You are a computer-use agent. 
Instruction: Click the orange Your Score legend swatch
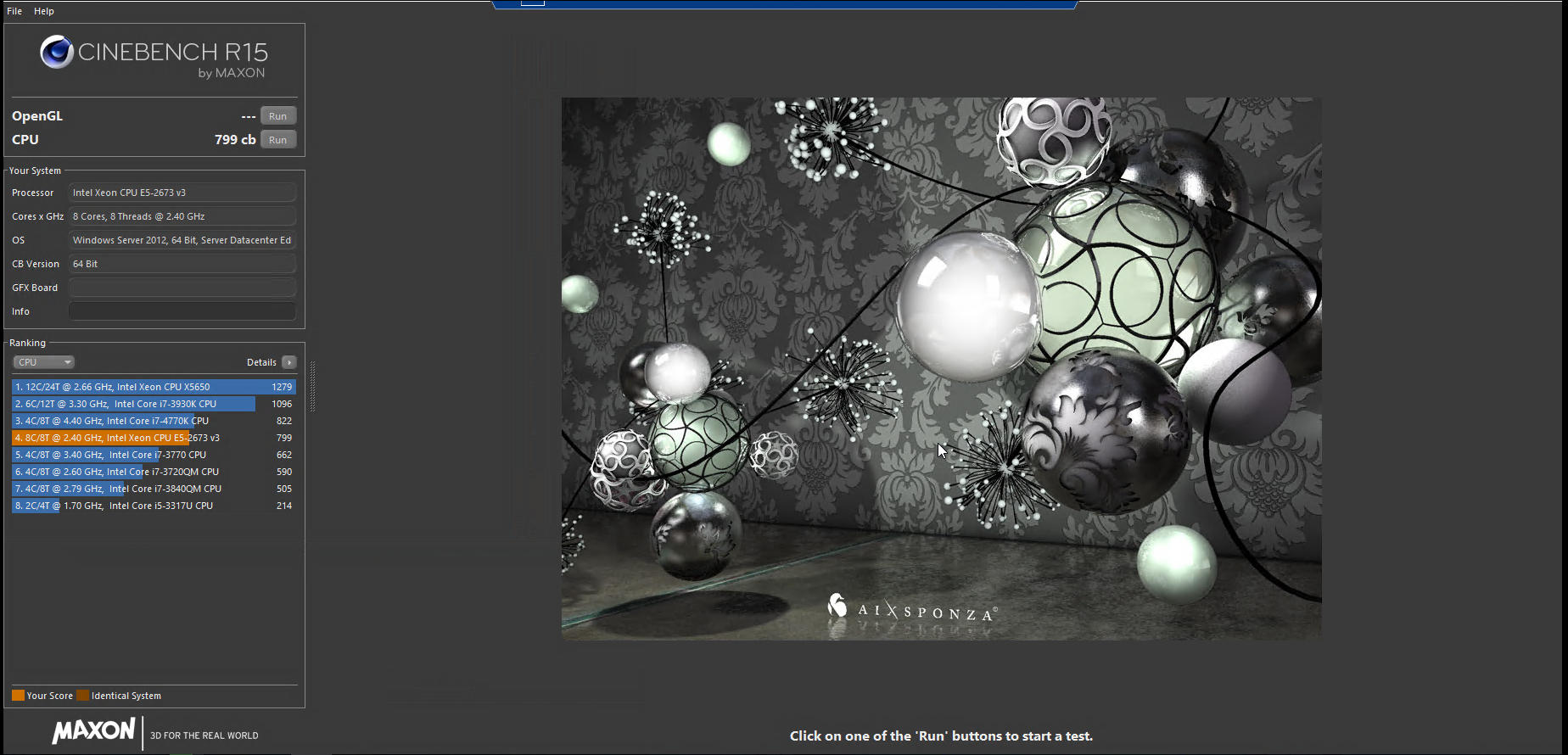[x=18, y=696]
